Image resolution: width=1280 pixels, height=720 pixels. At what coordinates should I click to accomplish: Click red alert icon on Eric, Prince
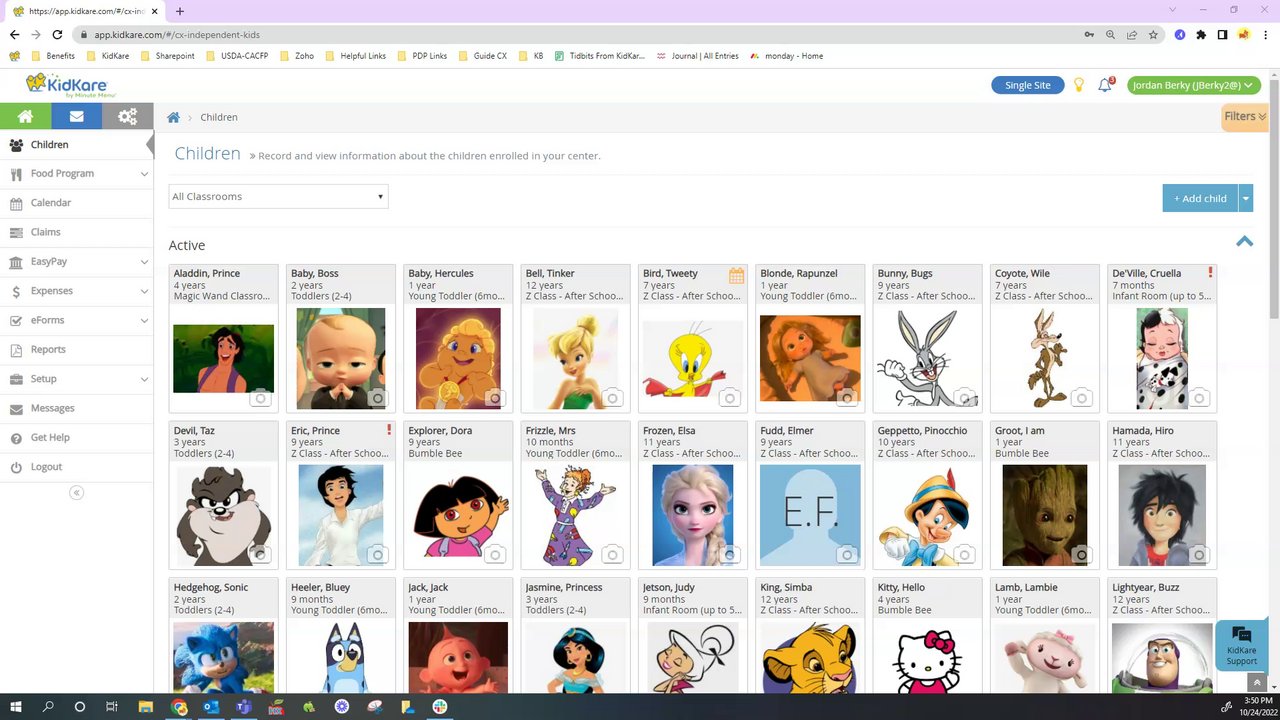389,429
